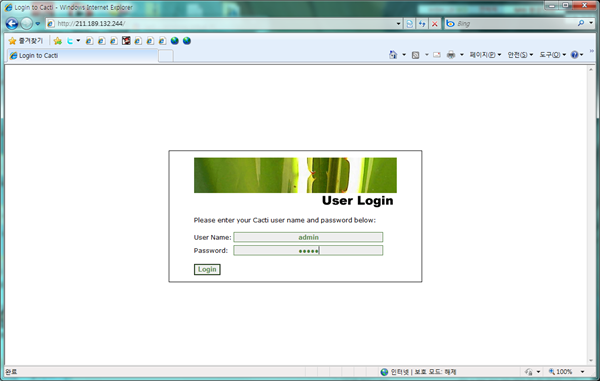The image size is (600, 381).
Task: Expand the Print options dropdown arrow
Action: coord(461,55)
